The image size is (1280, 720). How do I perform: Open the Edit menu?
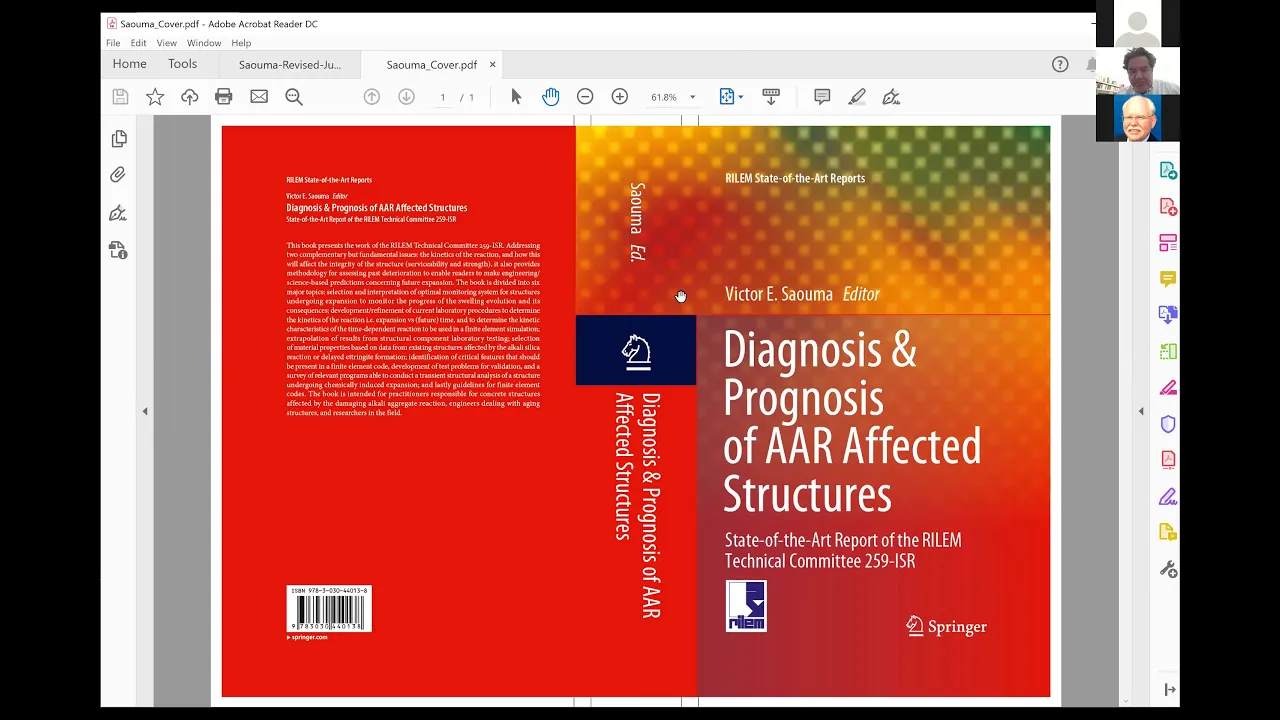click(x=138, y=43)
